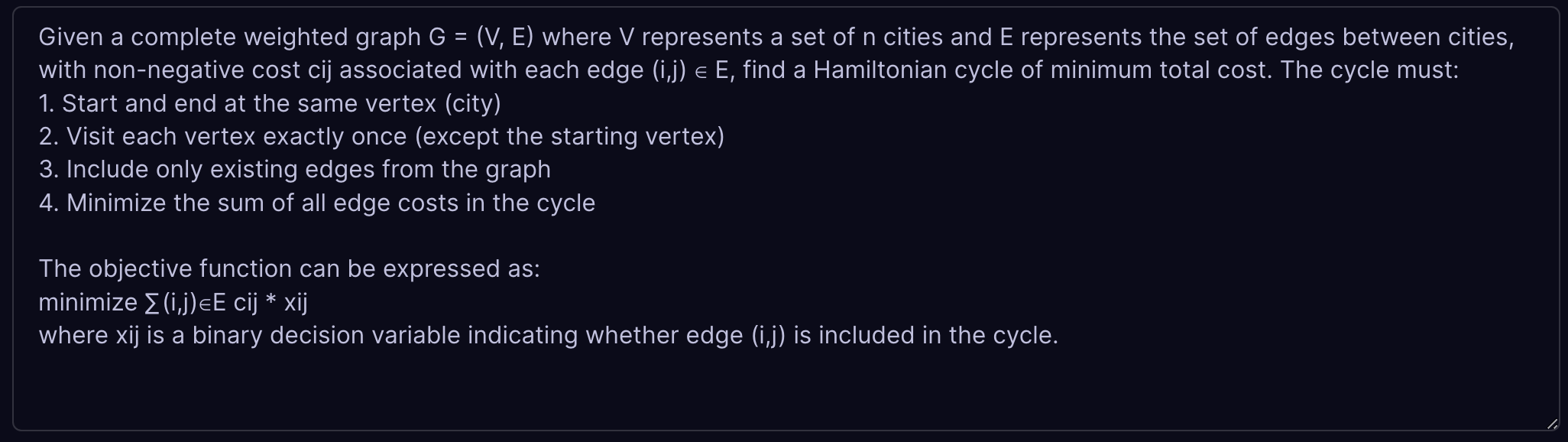Place cursor on the word "Hamiltonian"

point(880,70)
